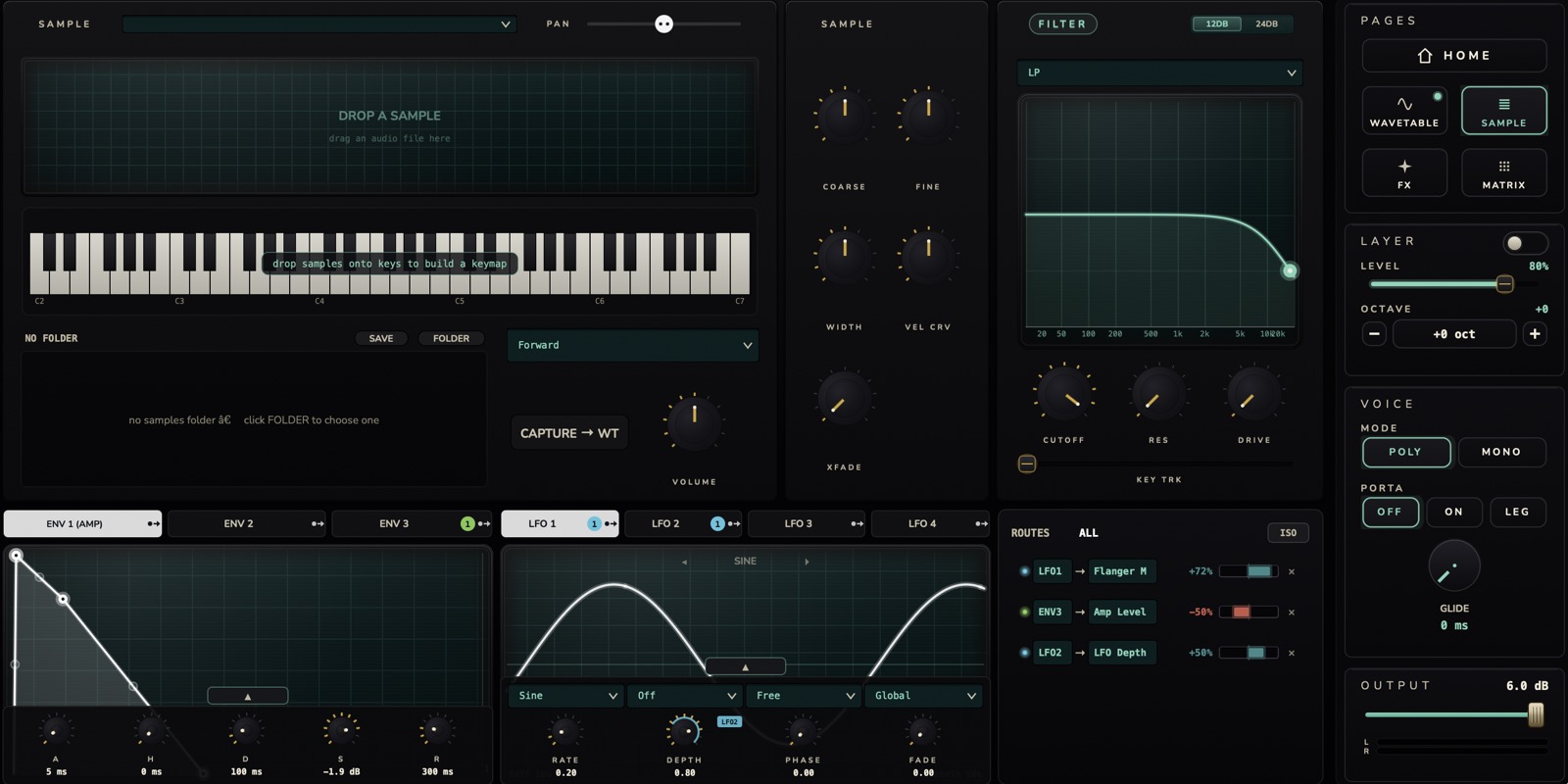The width and height of the screenshot is (1568, 784).
Task: Open the Free LFO mode dropdown
Action: coord(803,696)
